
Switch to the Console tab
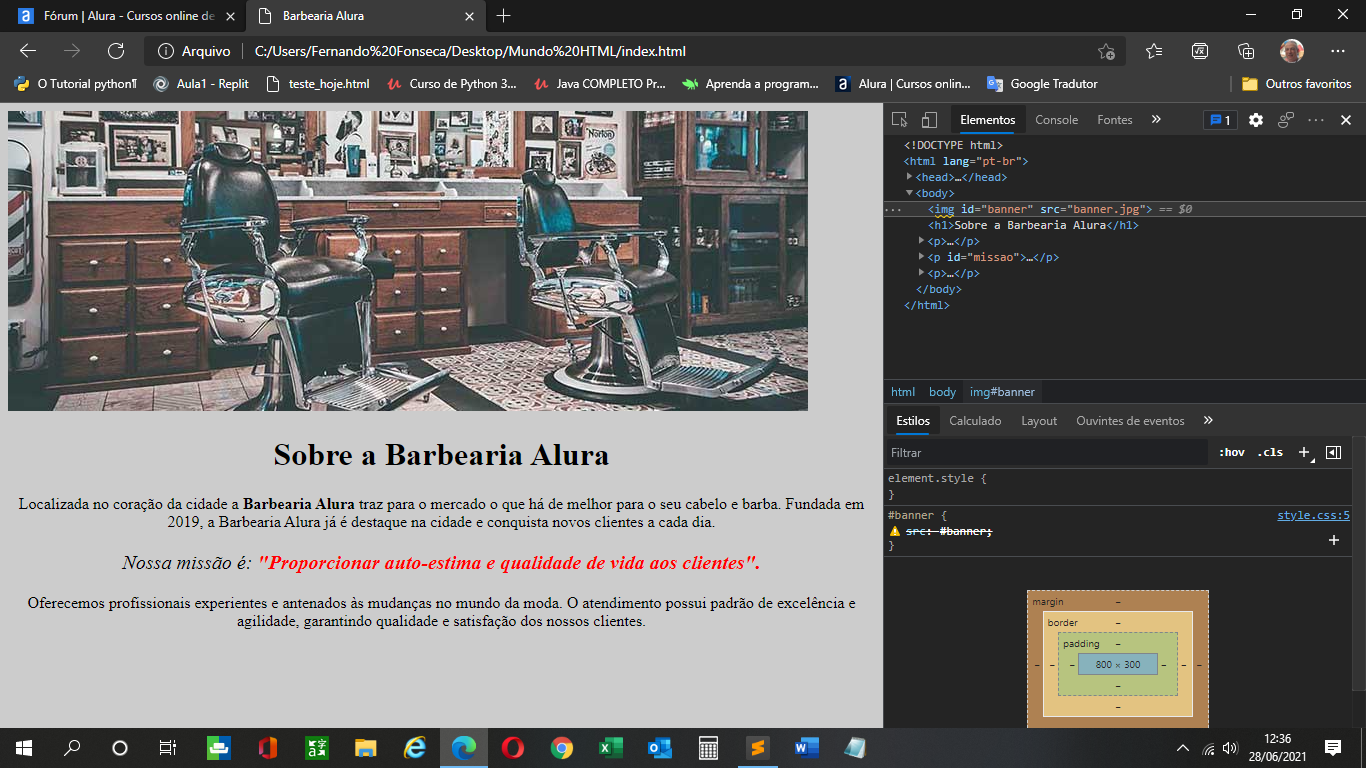click(1056, 120)
